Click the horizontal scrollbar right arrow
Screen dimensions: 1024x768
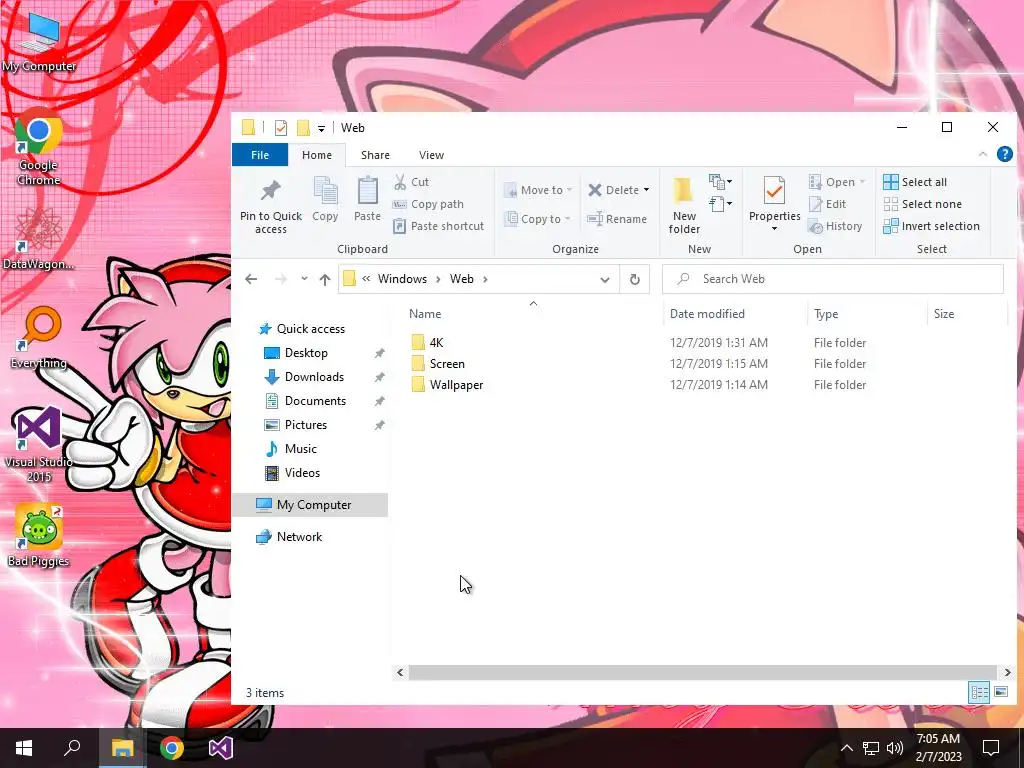[1007, 673]
